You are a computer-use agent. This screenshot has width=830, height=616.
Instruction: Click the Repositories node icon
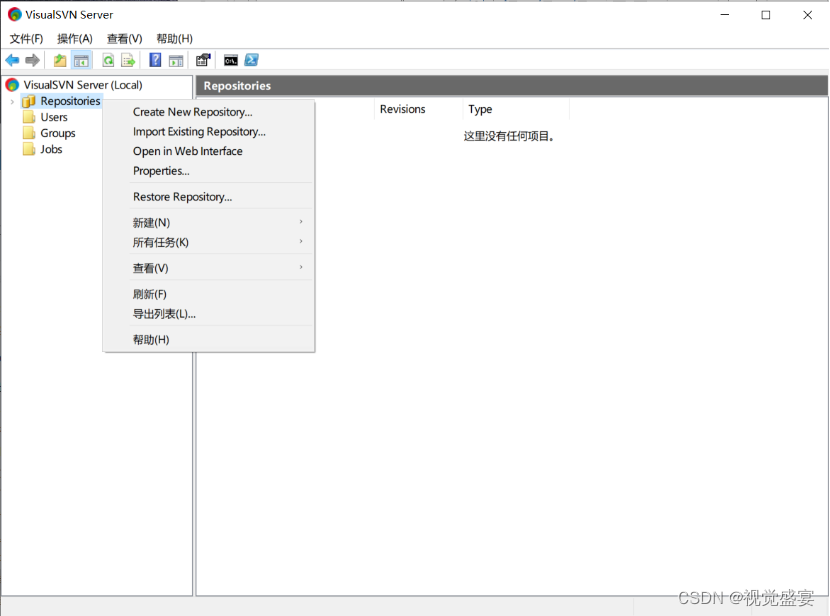coord(29,101)
